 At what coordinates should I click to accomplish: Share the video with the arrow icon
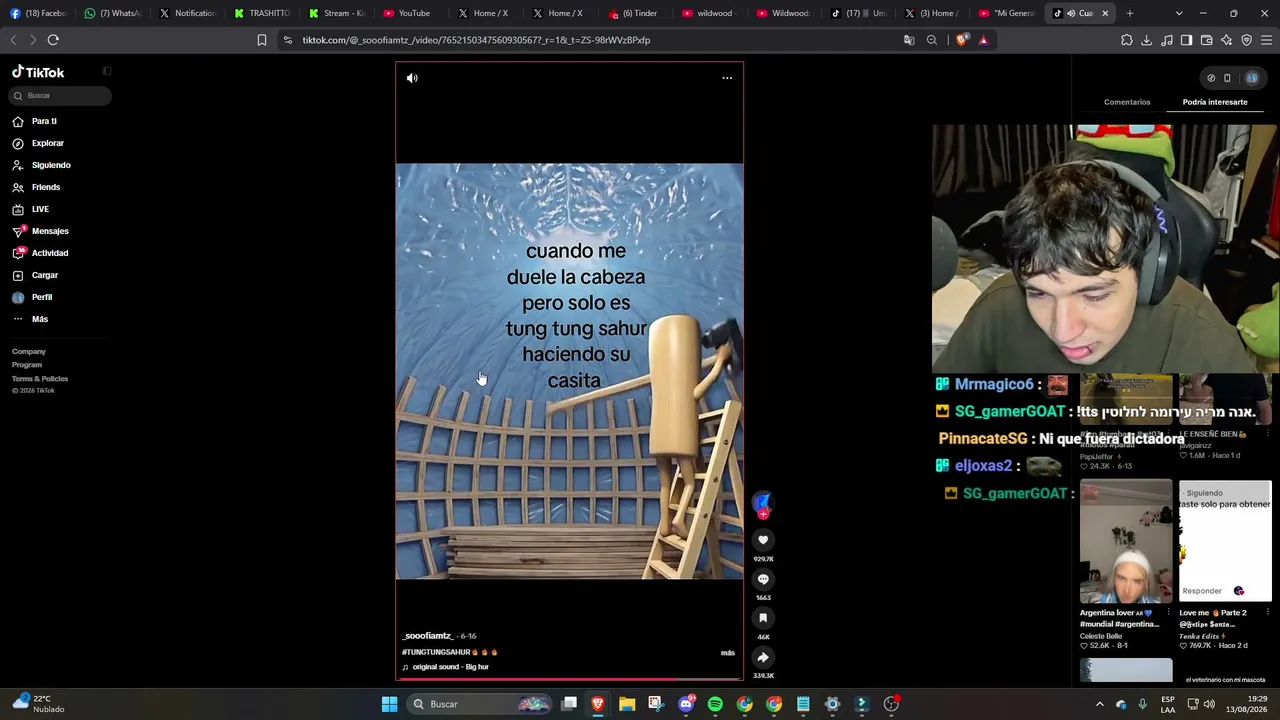point(763,657)
